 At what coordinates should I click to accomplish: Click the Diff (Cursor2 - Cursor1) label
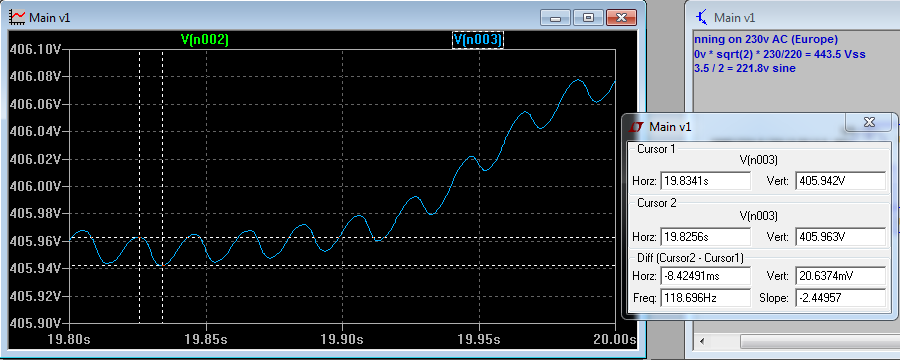tap(690, 258)
